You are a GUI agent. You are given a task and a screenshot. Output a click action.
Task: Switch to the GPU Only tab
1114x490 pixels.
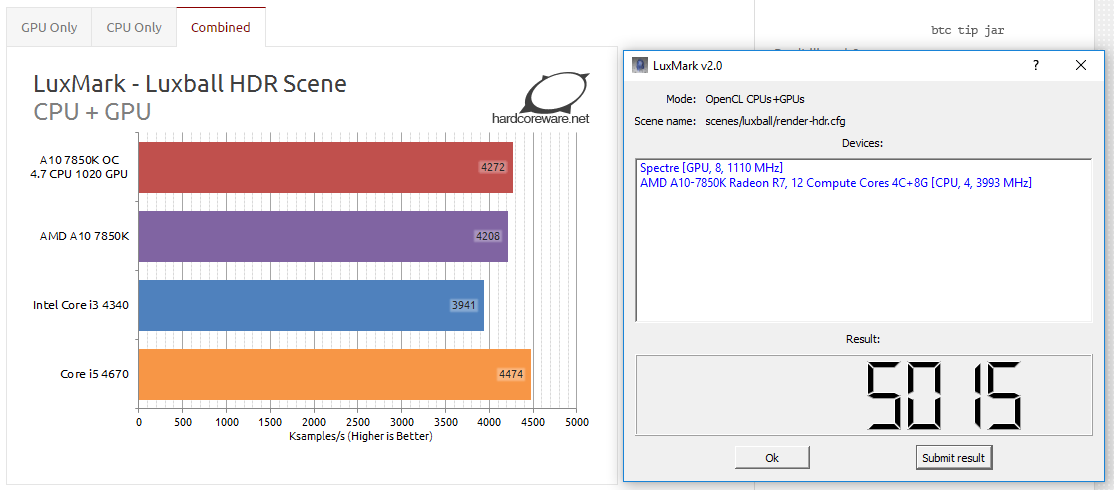49,28
